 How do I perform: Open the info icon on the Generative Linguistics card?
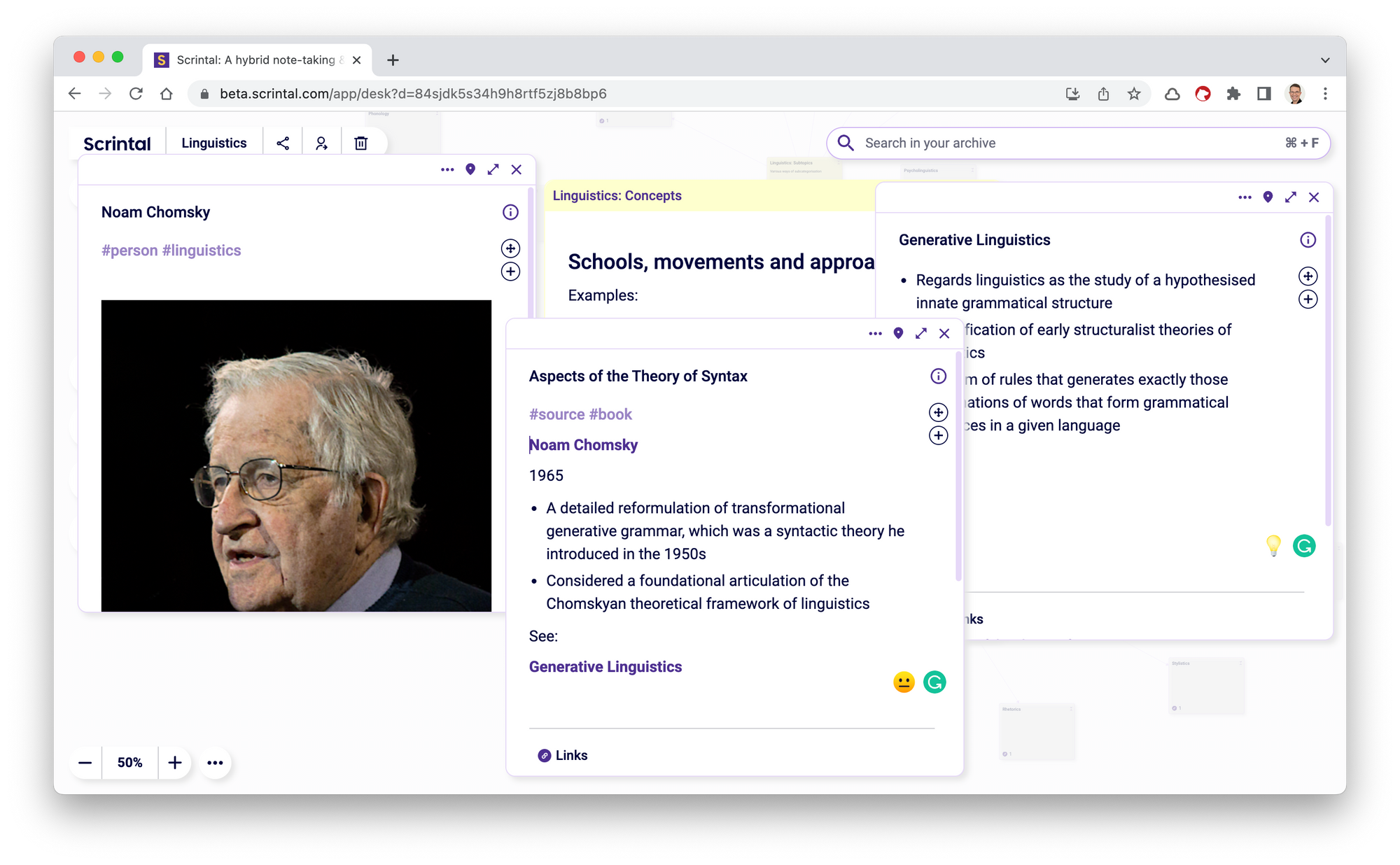tap(1308, 240)
